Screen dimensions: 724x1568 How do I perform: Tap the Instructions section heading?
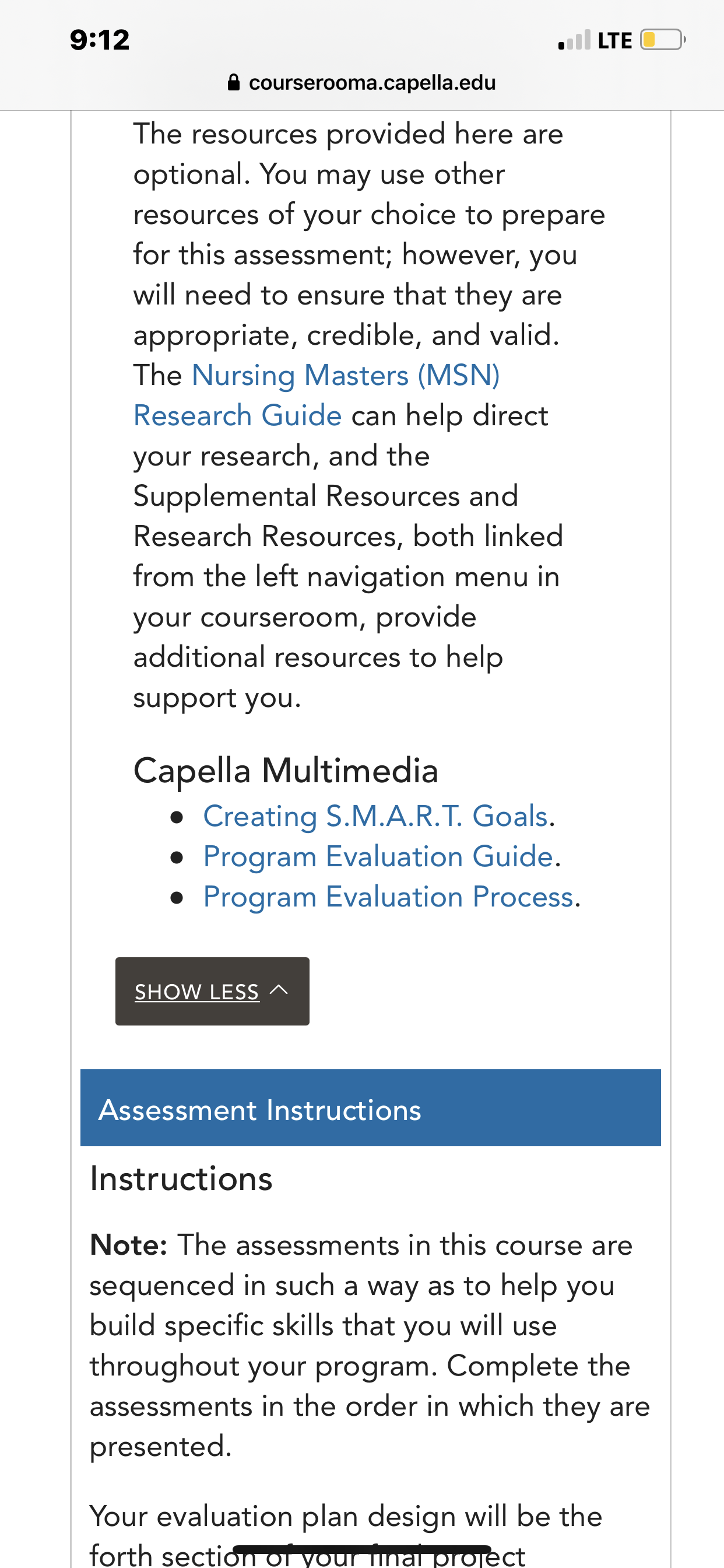click(181, 1178)
